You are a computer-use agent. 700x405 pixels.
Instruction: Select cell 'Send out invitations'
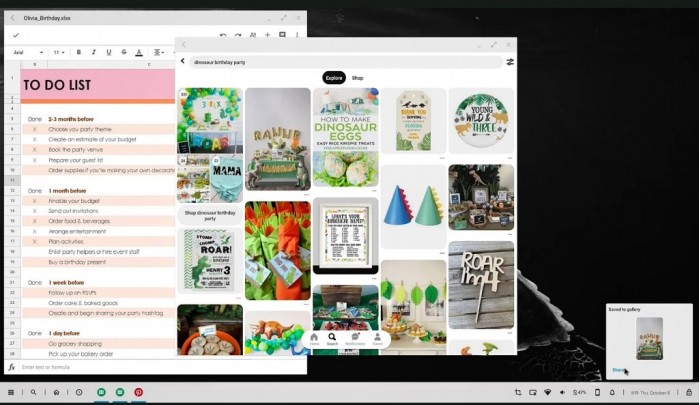tap(73, 211)
